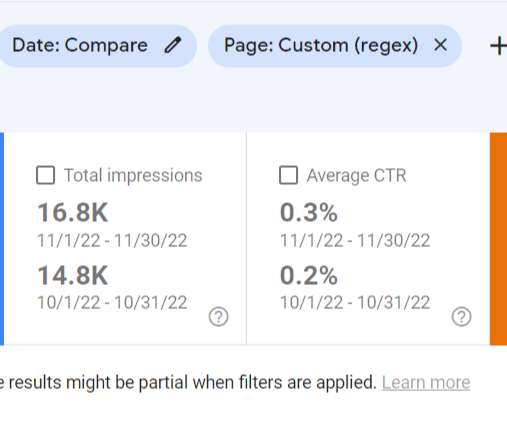The width and height of the screenshot is (507, 423).
Task: Click the 0.3% November CTR value
Action: coord(309,212)
